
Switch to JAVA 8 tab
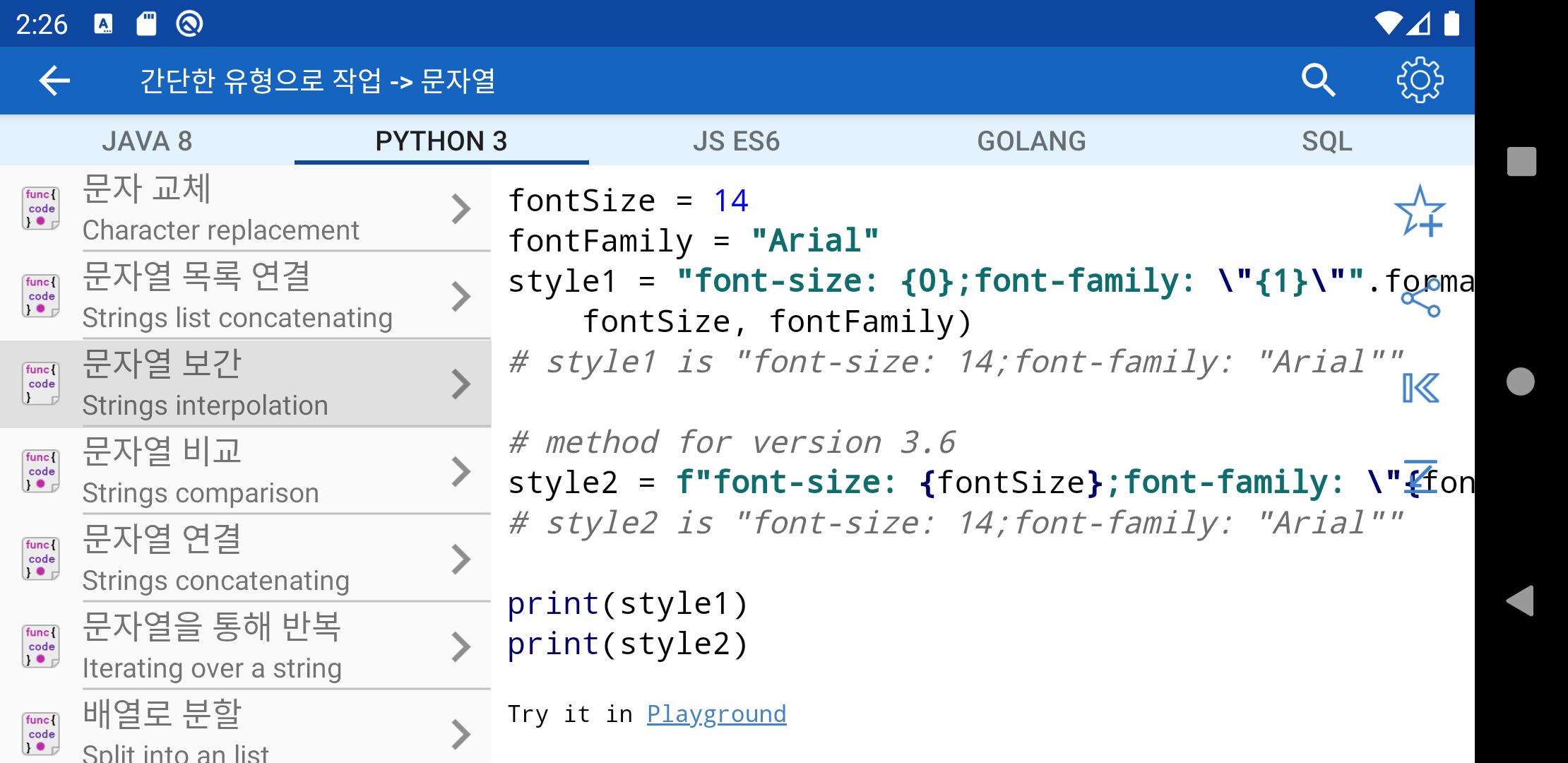tap(147, 141)
